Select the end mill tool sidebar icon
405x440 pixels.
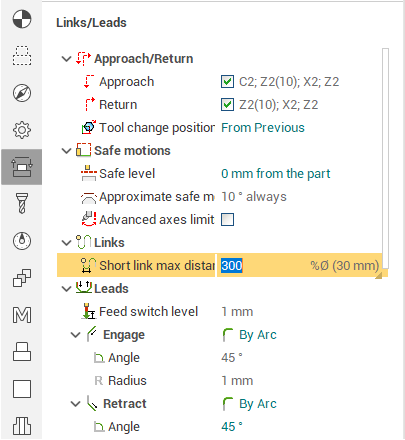(22, 203)
